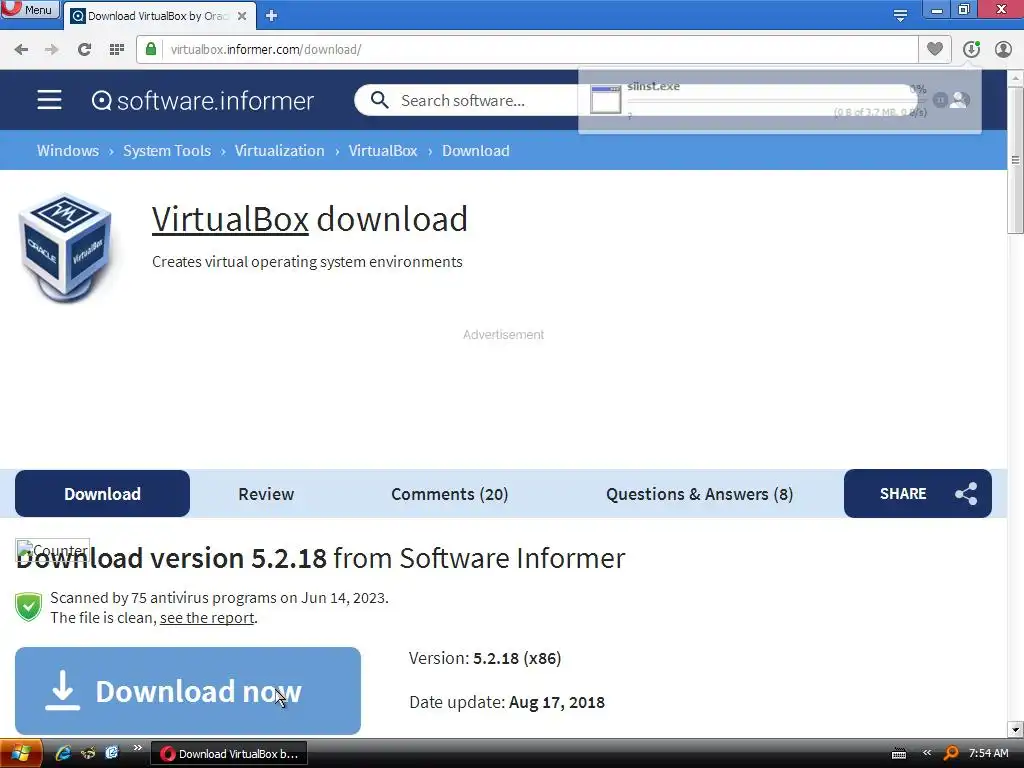Launch Internet Explorer from quick launch
The height and width of the screenshot is (768, 1024).
tap(63, 753)
